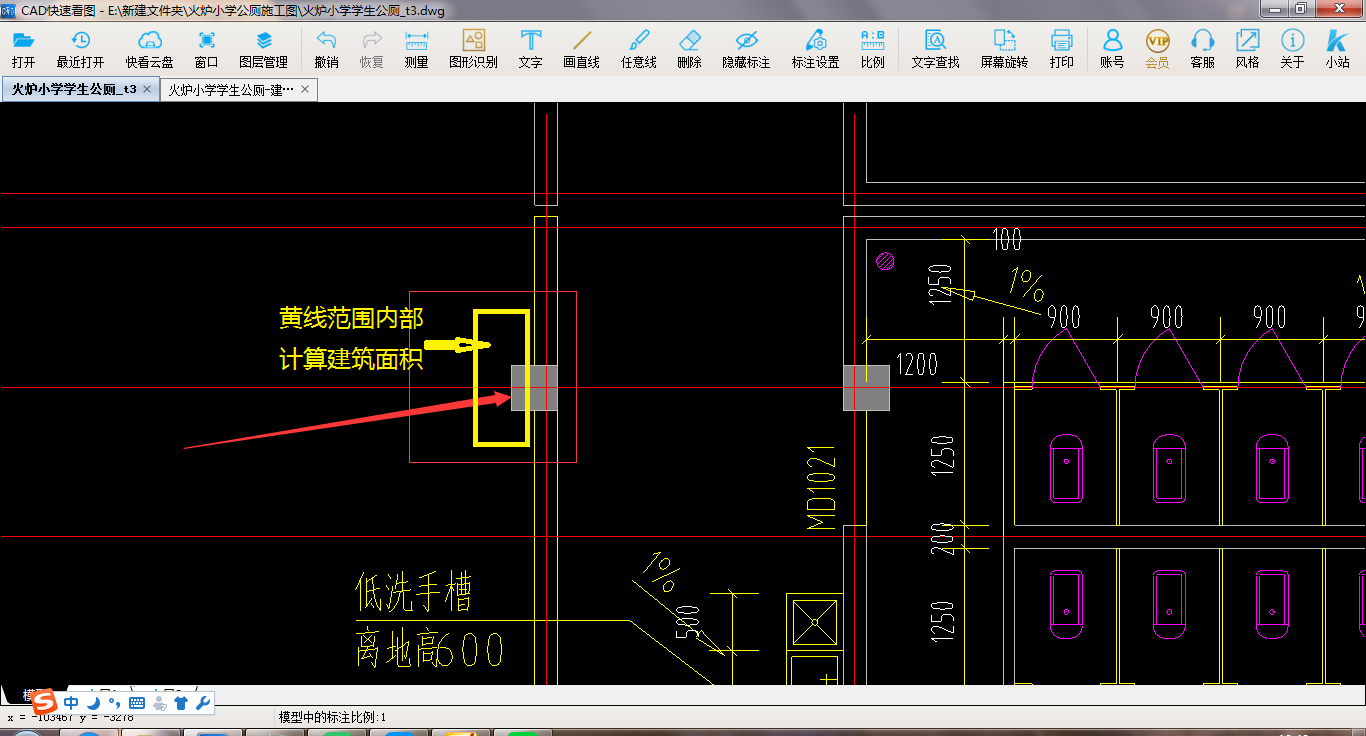Toggle the punctuation mode icon on IME bar
This screenshot has width=1366, height=736.
click(114, 703)
